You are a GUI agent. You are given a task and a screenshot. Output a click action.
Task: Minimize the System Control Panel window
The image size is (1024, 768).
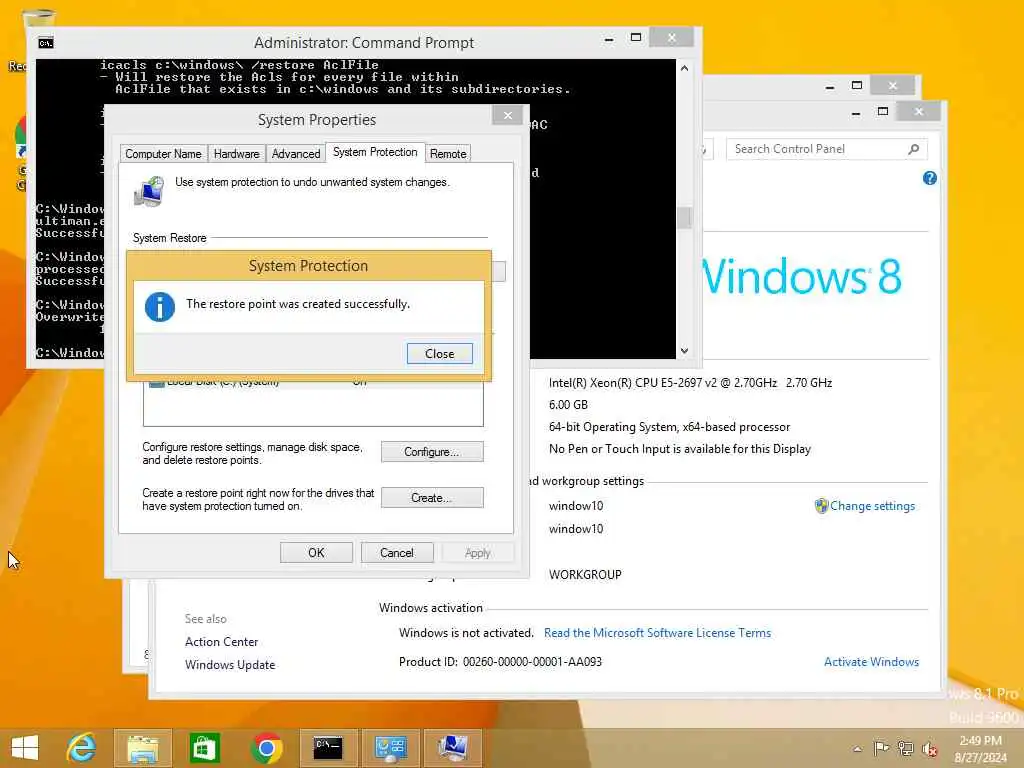click(x=856, y=114)
